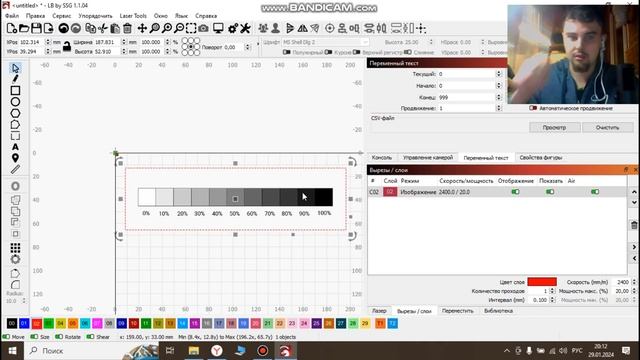640x360 pixels.
Task: Toggle Air switch for layer C02
Action: pyautogui.click(x=595, y=191)
